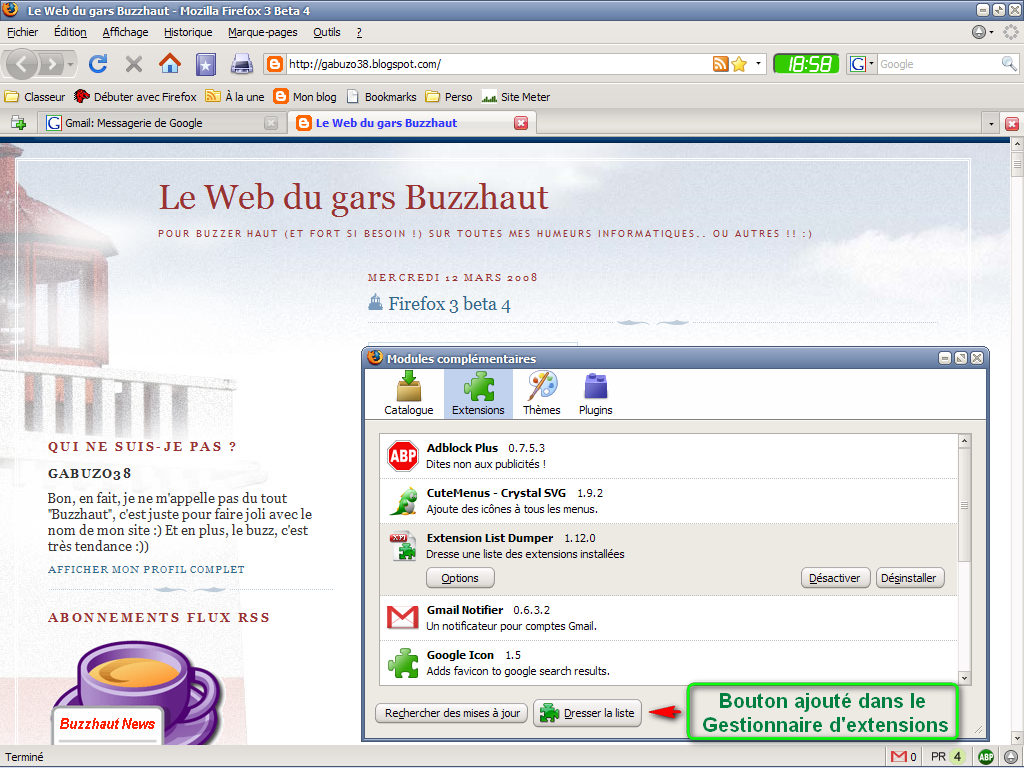This screenshot has width=1024, height=768.
Task: Select the Le Web du gars Buzzhaut tab
Action: [411, 123]
